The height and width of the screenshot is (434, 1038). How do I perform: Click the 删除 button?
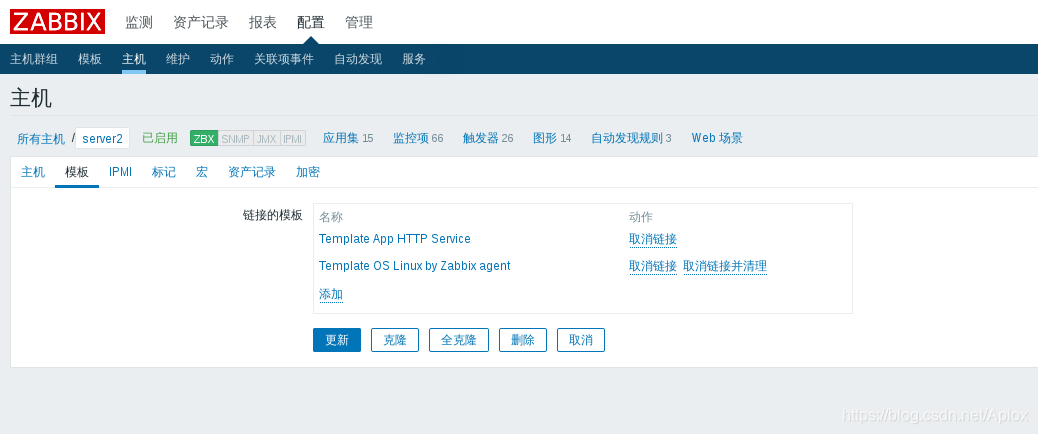click(523, 340)
